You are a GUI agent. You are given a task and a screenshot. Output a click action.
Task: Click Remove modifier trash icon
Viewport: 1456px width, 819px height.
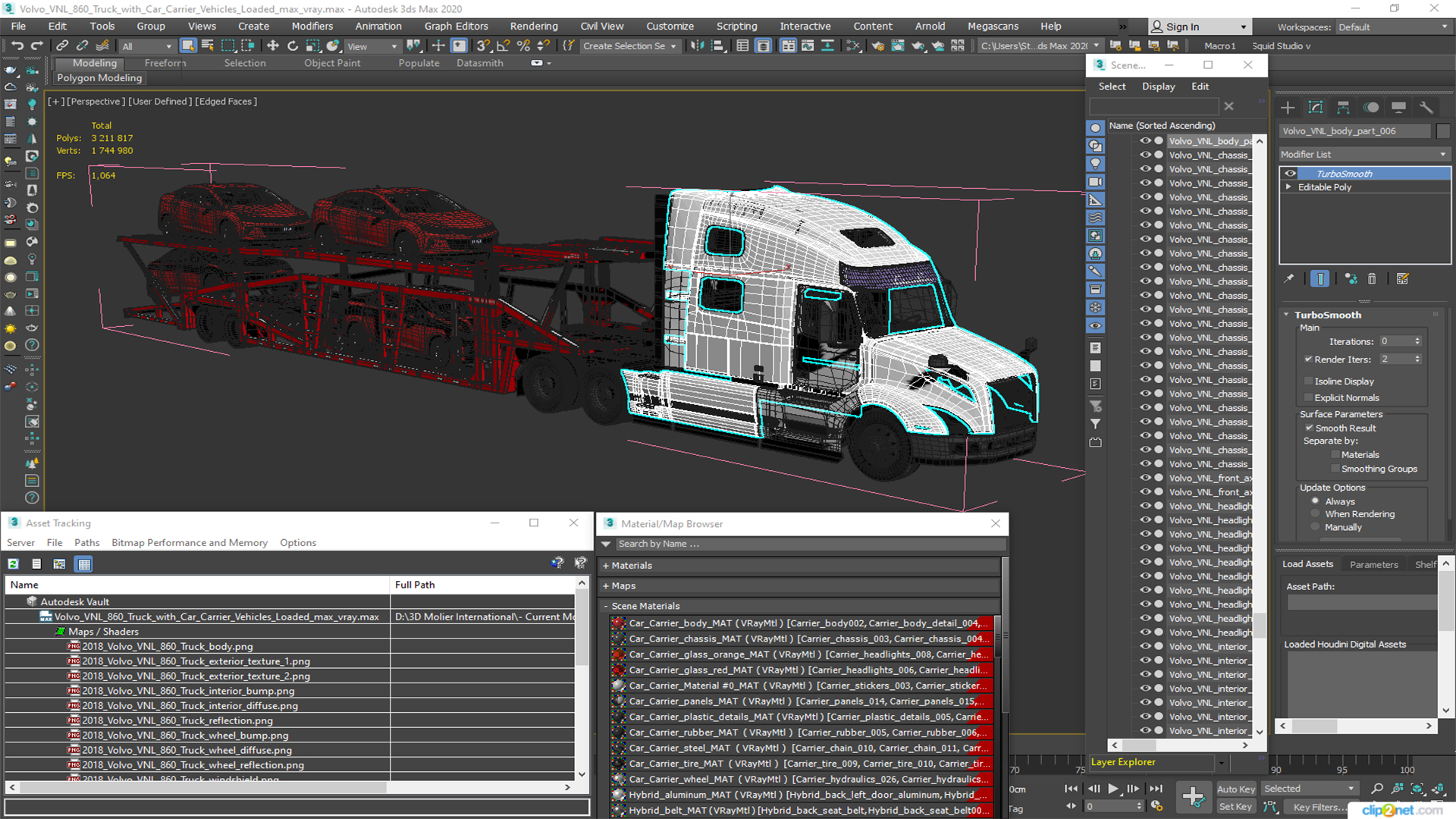click(1372, 279)
